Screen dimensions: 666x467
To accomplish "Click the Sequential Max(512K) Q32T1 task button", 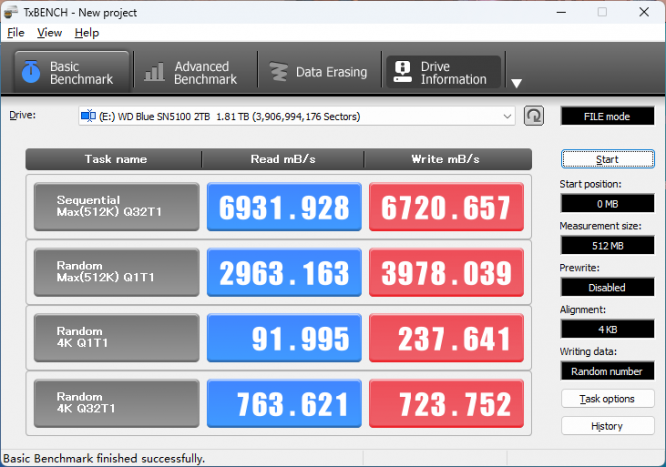I will click(x=116, y=207).
